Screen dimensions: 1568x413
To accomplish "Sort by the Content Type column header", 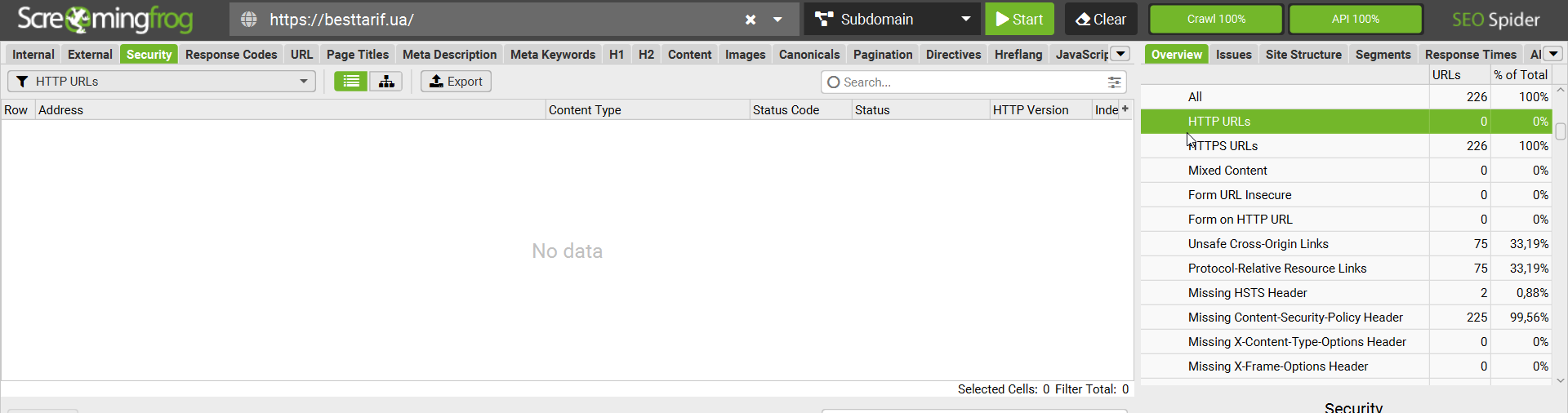I will (x=648, y=110).
